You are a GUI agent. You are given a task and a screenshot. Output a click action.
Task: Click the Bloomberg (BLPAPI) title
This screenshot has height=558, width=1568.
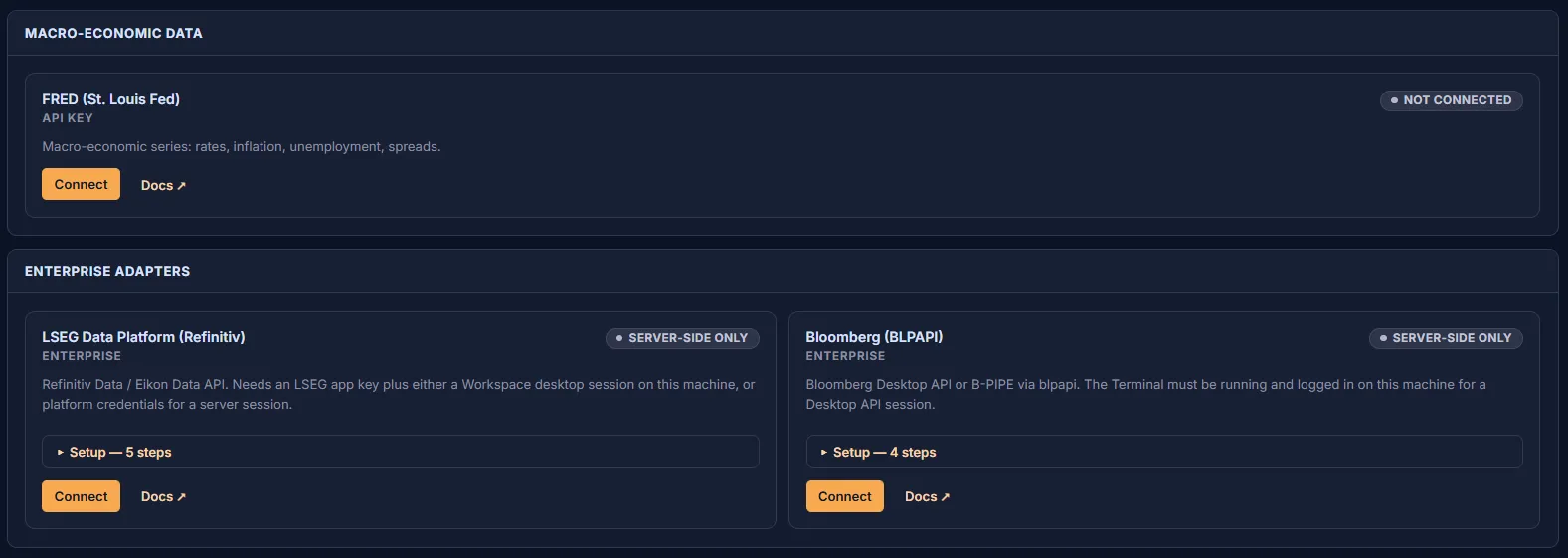(874, 337)
